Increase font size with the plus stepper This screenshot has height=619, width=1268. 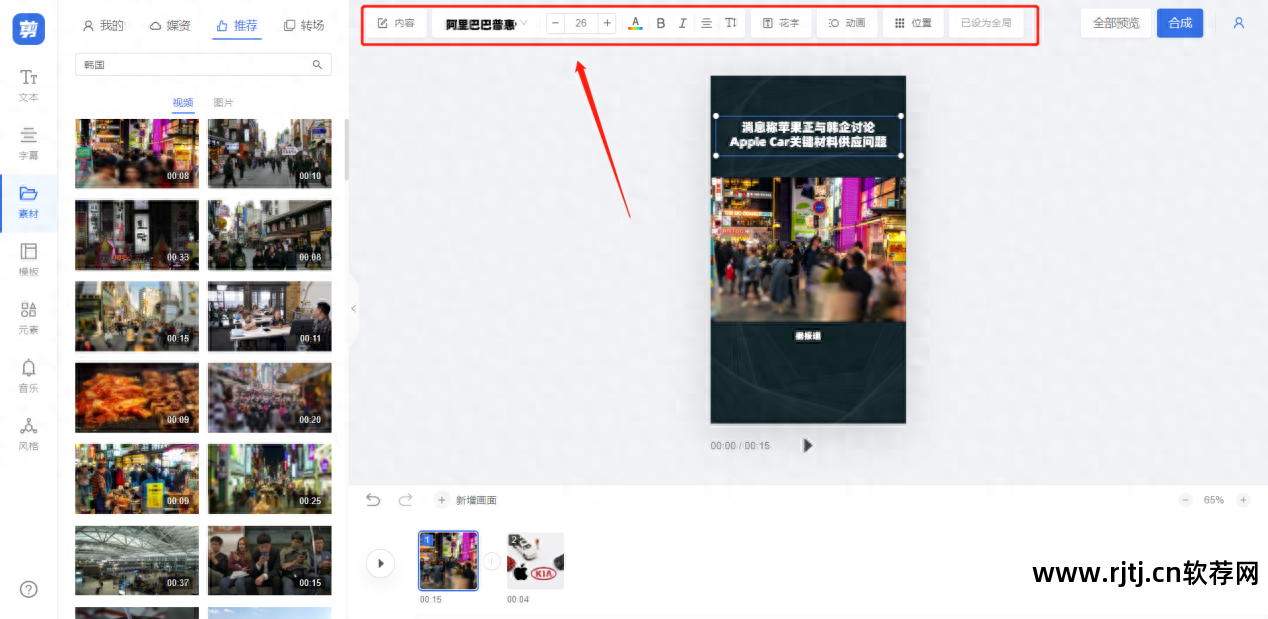606,22
